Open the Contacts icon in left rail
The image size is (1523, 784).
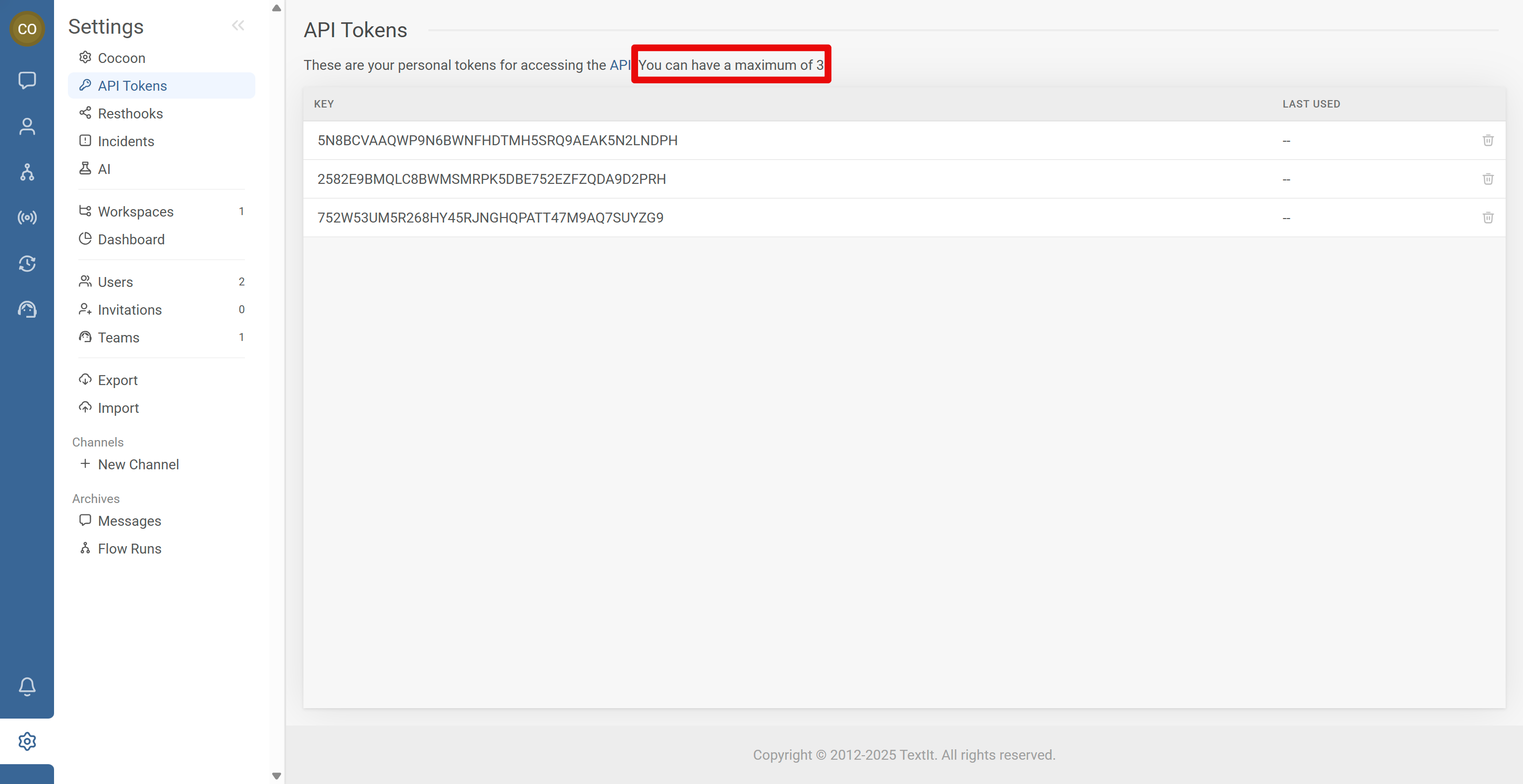27,126
